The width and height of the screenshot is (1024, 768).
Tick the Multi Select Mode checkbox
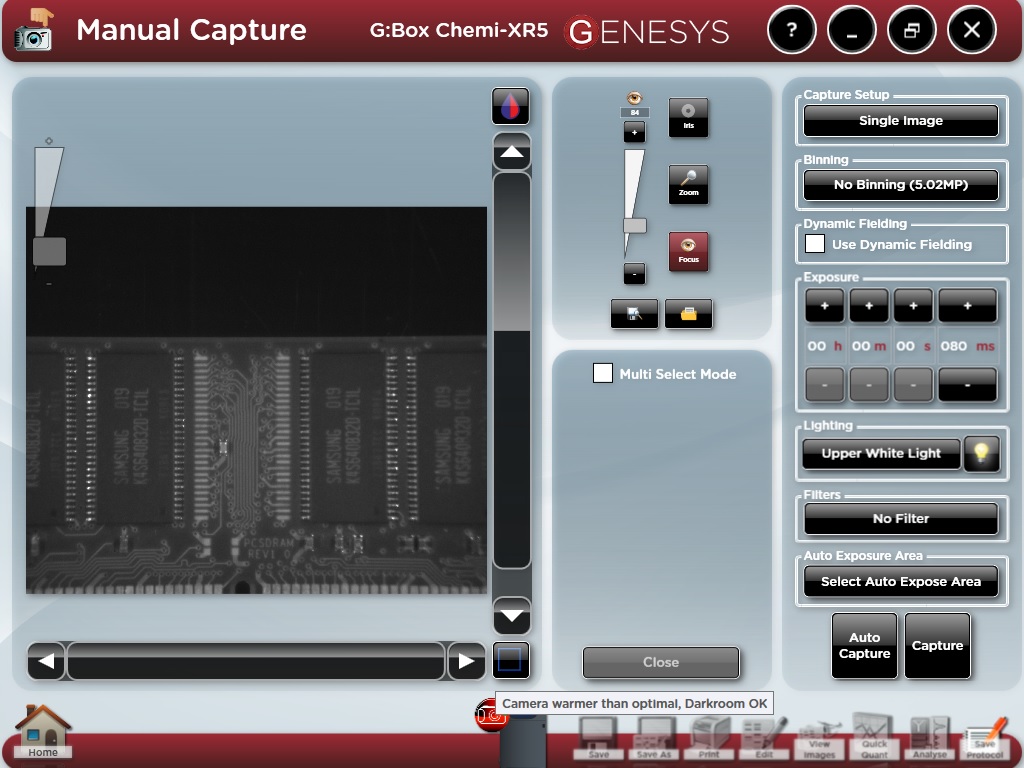pyautogui.click(x=603, y=373)
